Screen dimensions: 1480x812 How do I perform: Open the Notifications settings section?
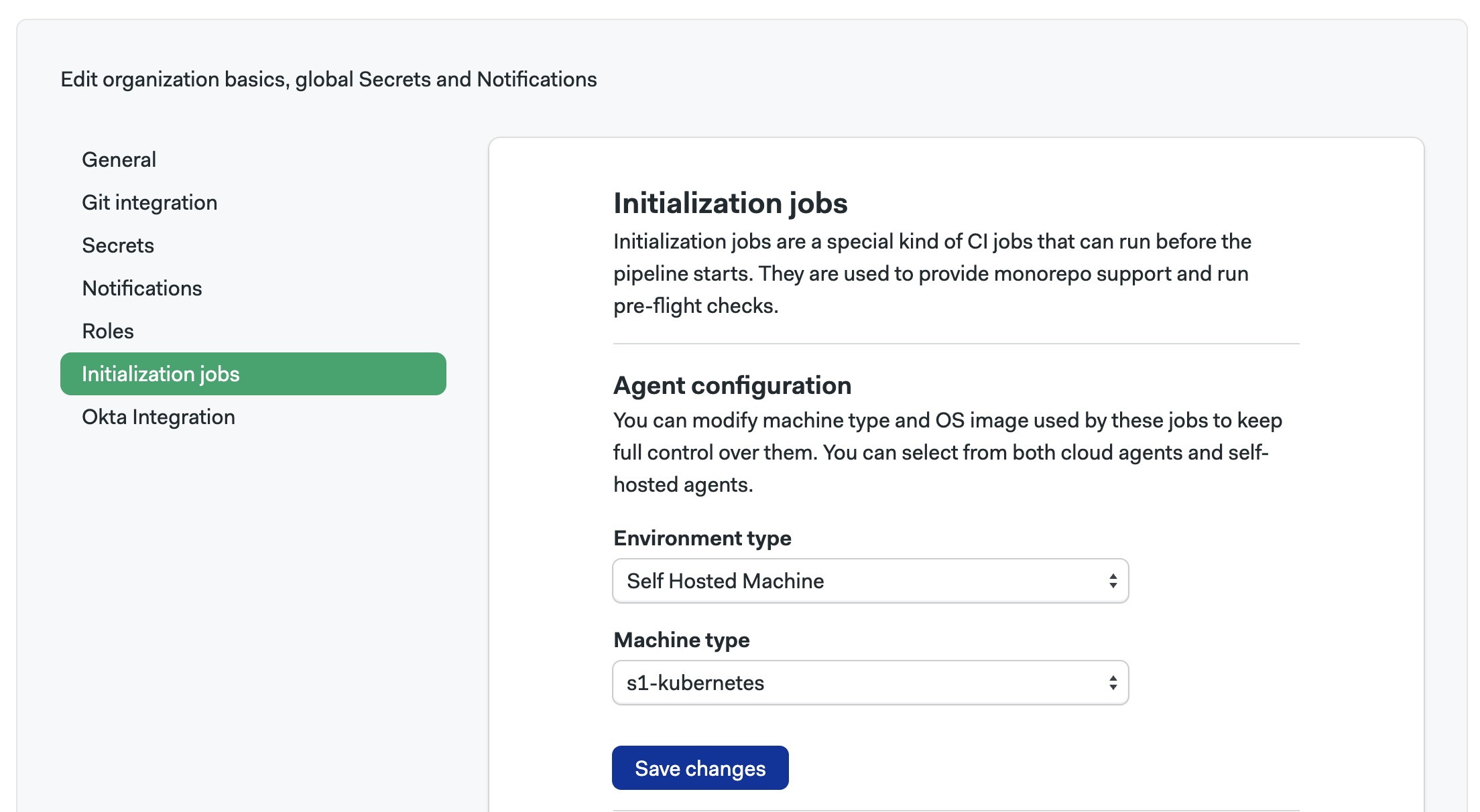[x=141, y=288]
